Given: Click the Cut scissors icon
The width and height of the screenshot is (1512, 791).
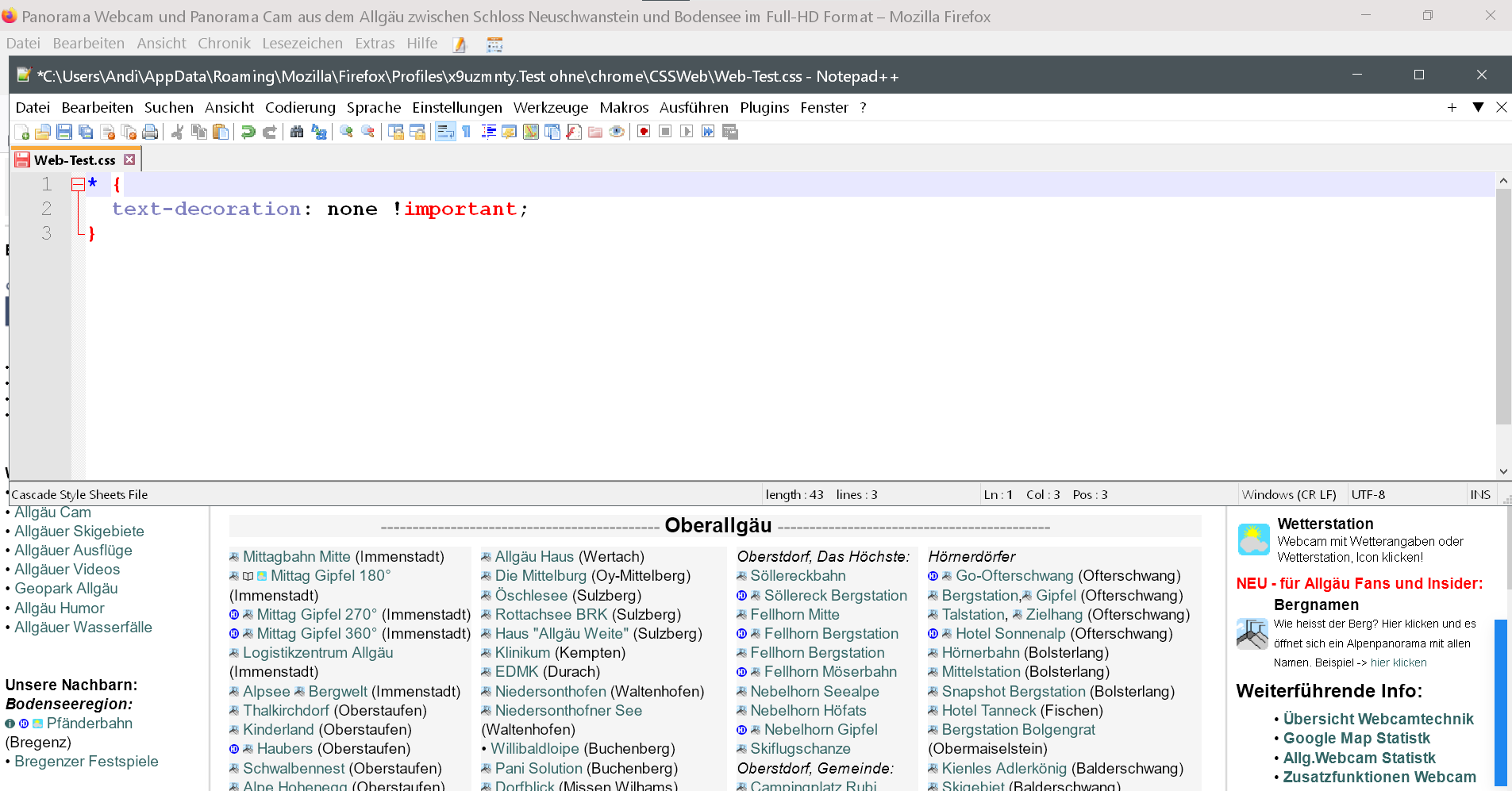Looking at the screenshot, I should 178,132.
